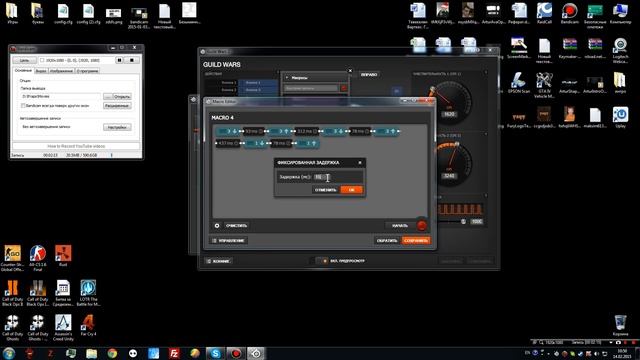Click the ВПРАВО button in the SteelSeries window

tap(369, 75)
